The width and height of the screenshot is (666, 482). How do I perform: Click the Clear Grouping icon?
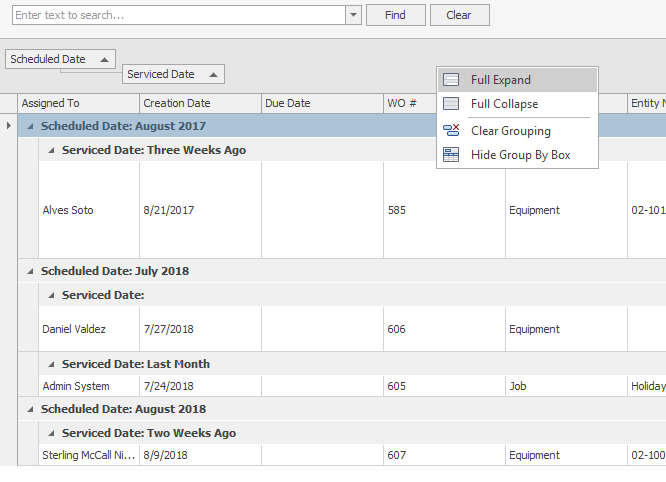[451, 130]
